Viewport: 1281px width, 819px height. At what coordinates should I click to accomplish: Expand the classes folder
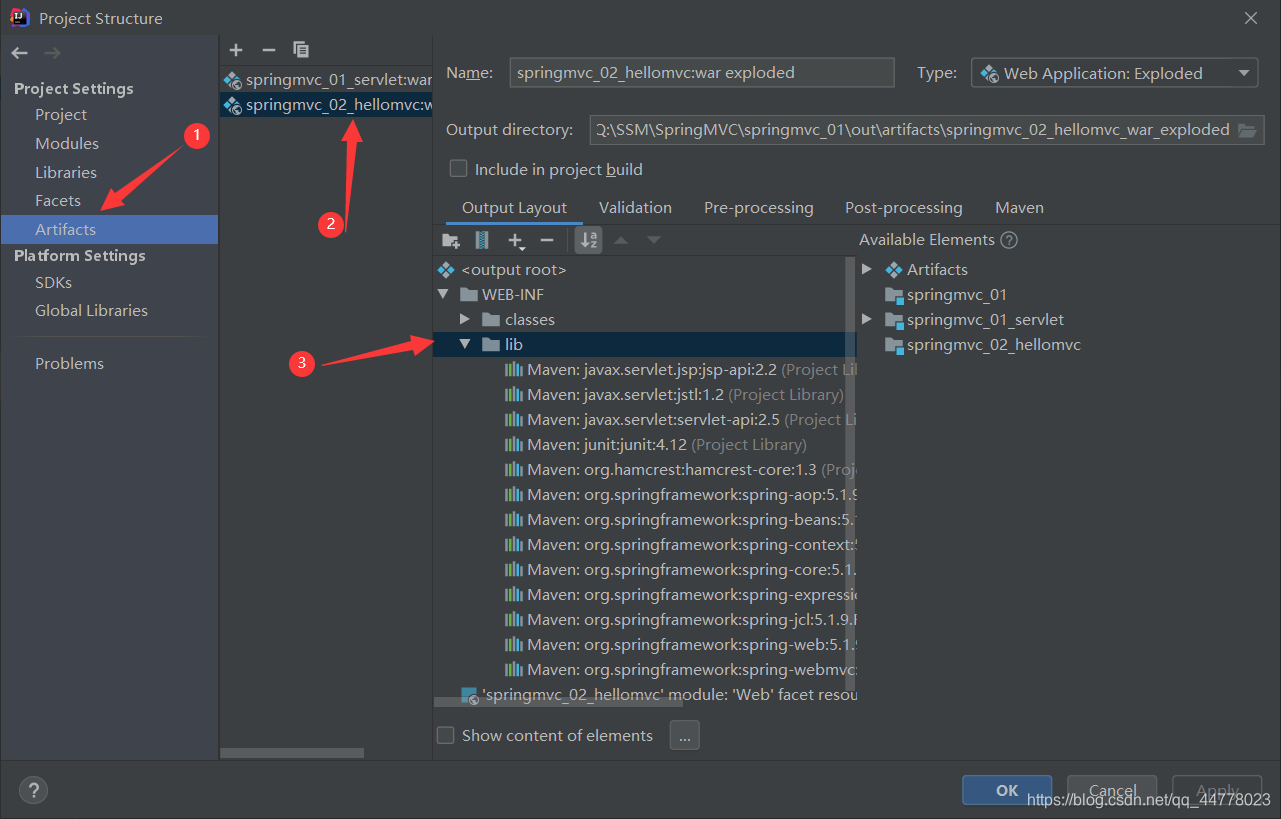(x=464, y=320)
